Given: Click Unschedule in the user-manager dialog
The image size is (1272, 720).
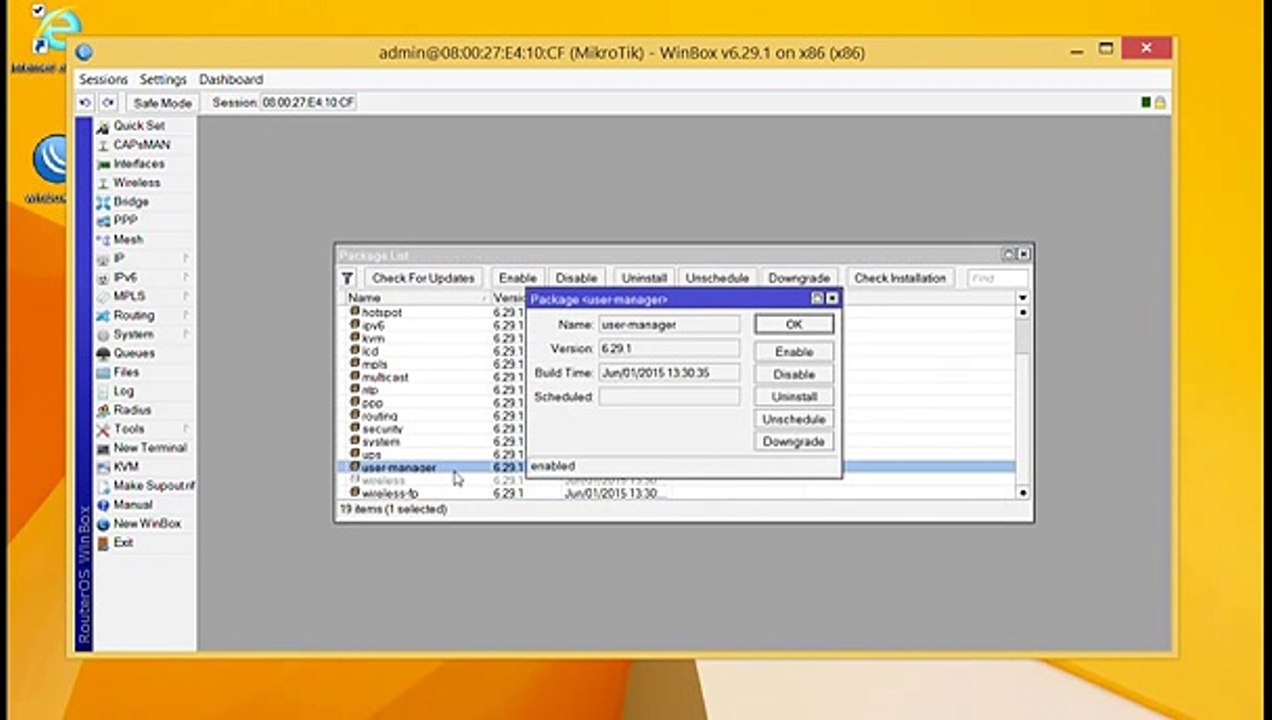Looking at the screenshot, I should [794, 419].
